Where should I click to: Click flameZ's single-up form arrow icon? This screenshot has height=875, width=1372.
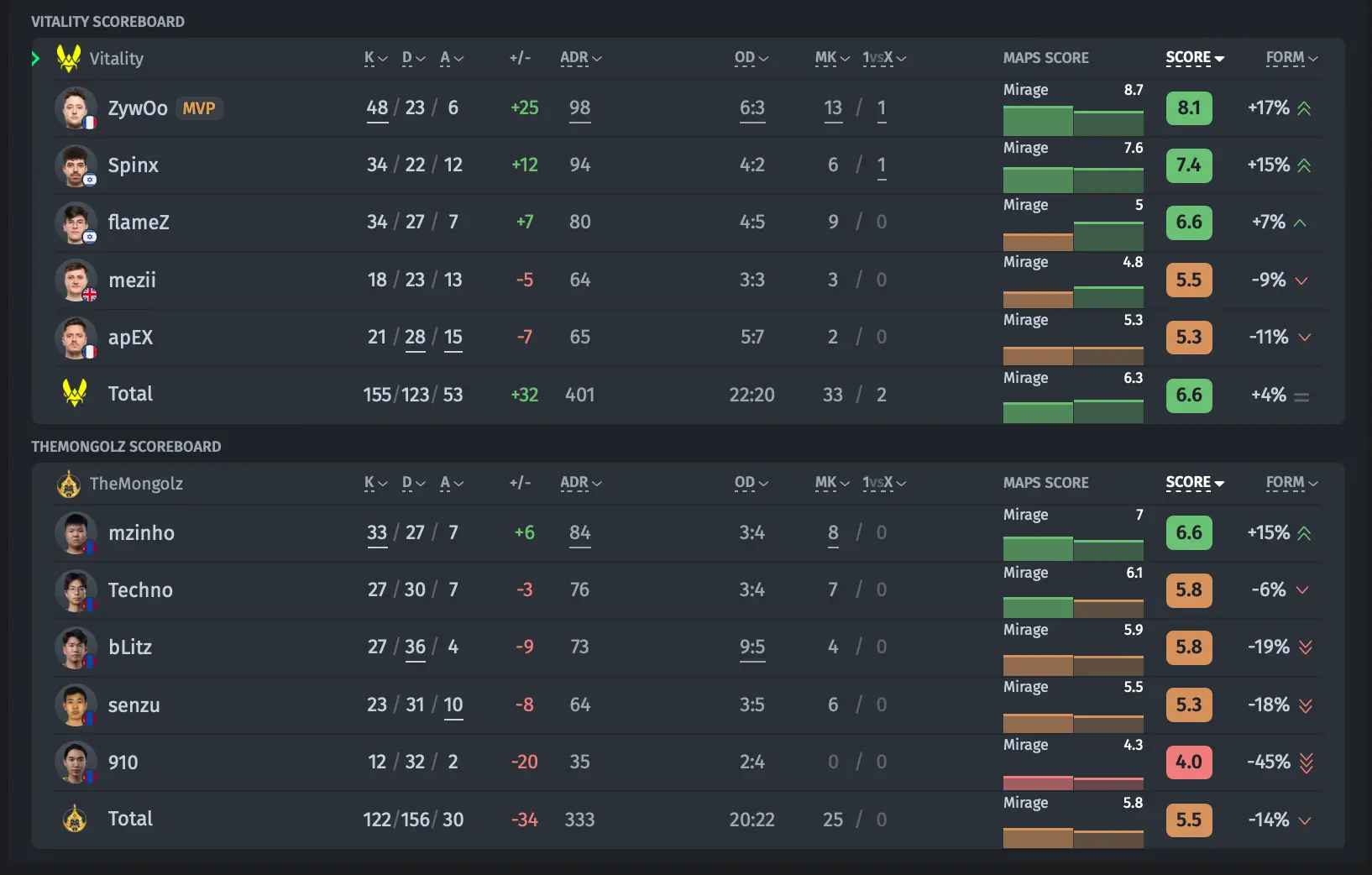tap(1301, 223)
